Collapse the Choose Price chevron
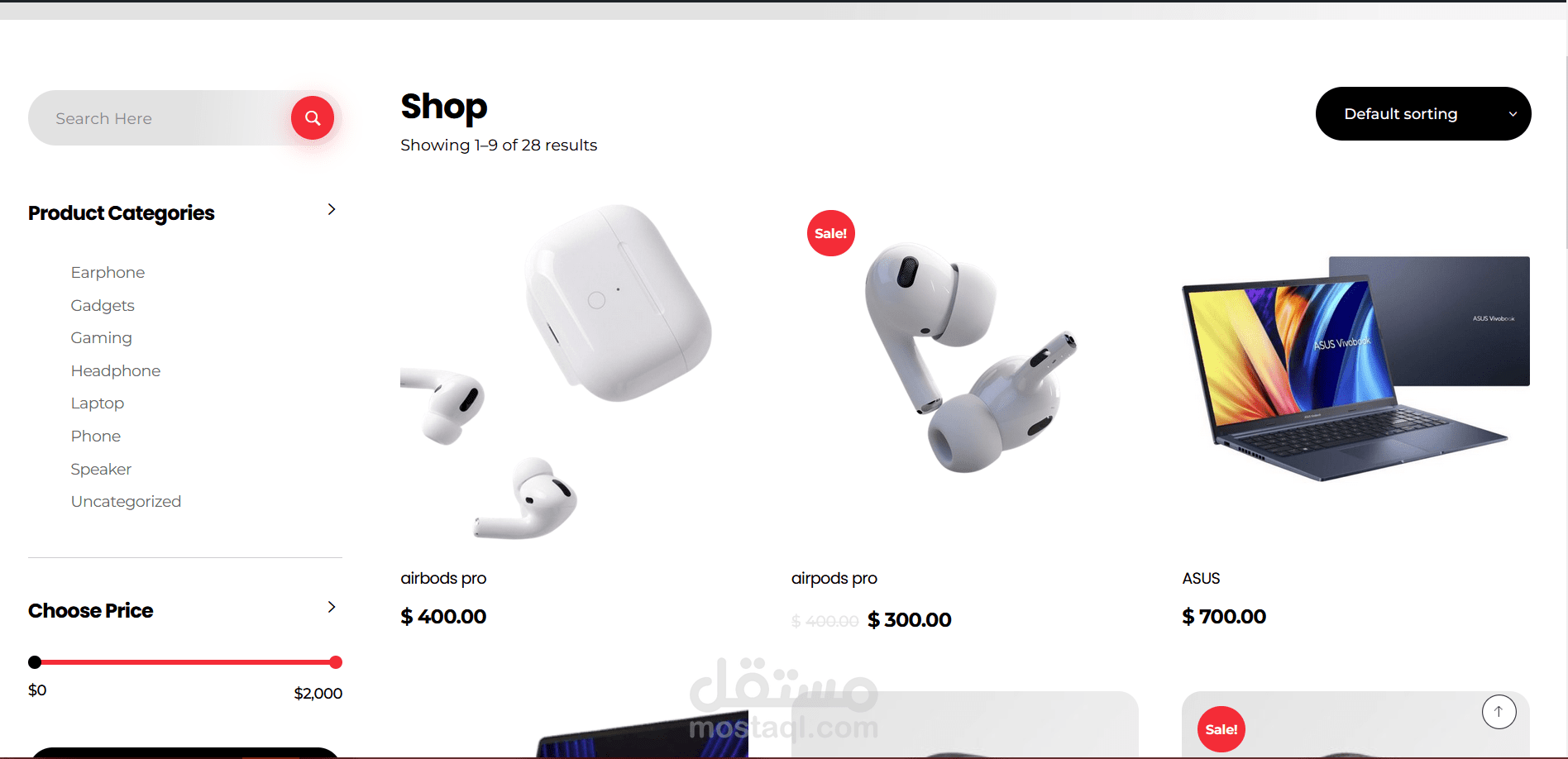The width and height of the screenshot is (1568, 759). point(332,608)
